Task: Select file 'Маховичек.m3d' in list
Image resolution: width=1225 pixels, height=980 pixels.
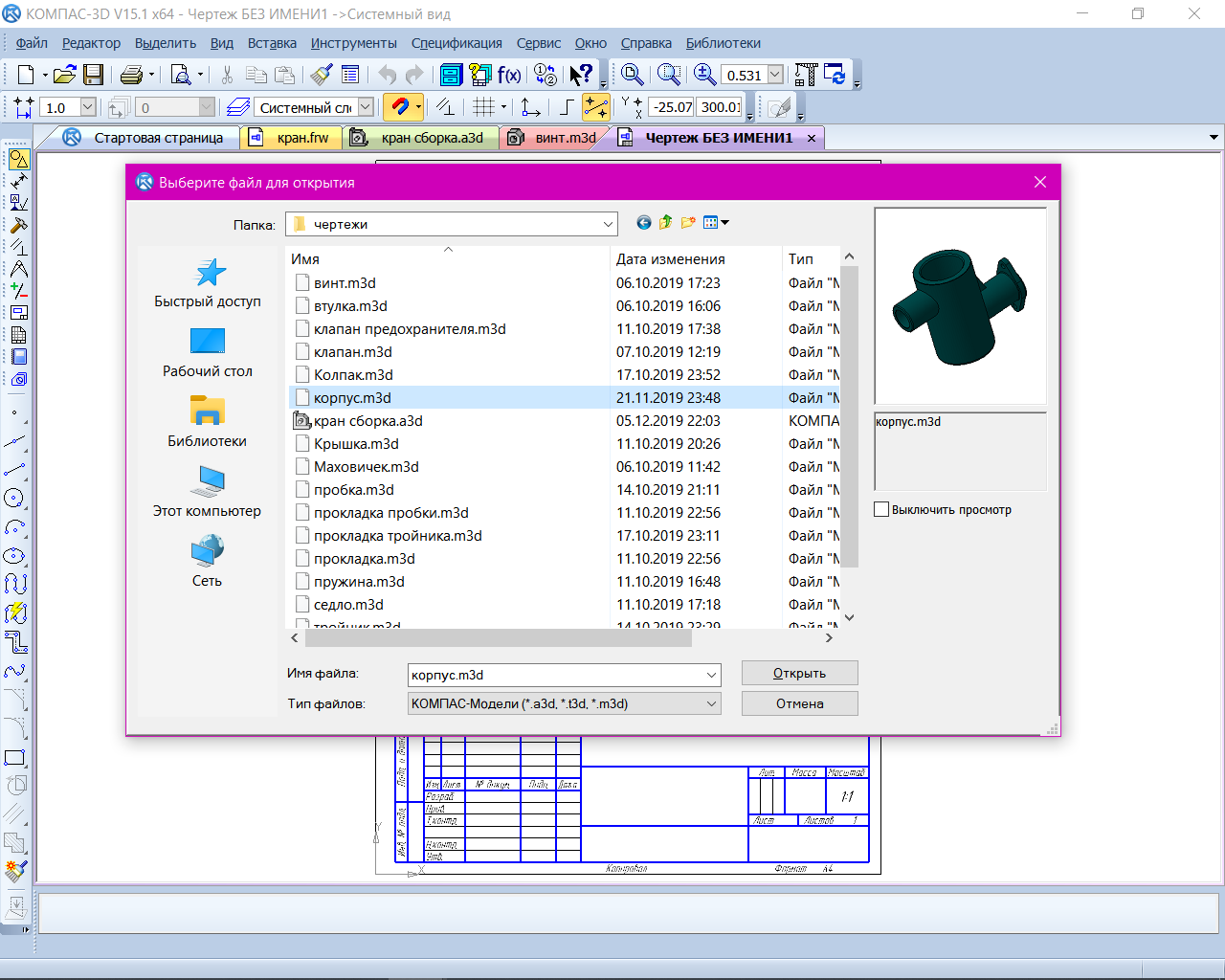Action: (x=366, y=467)
